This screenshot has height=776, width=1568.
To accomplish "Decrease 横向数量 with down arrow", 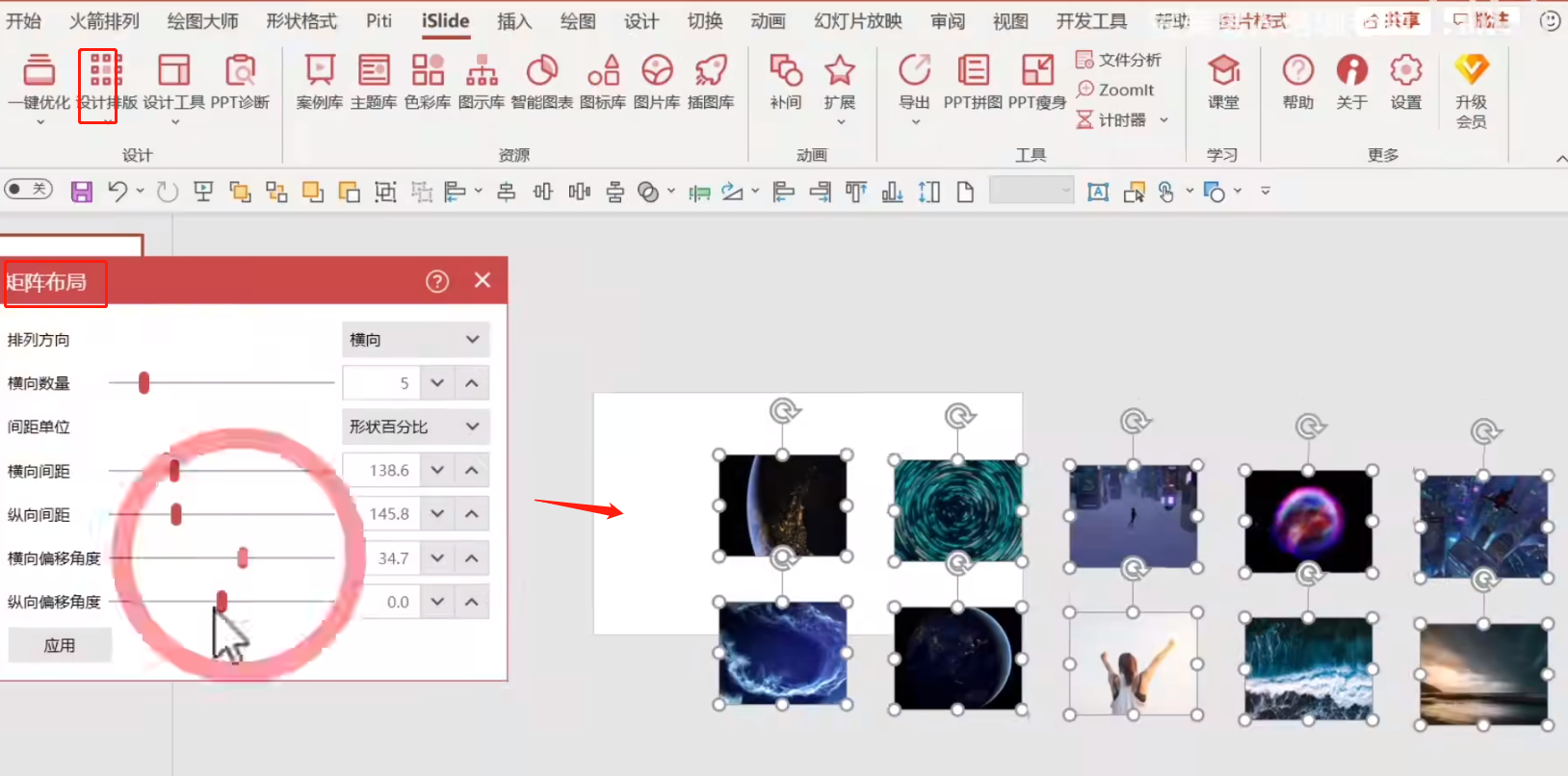I will [x=437, y=383].
